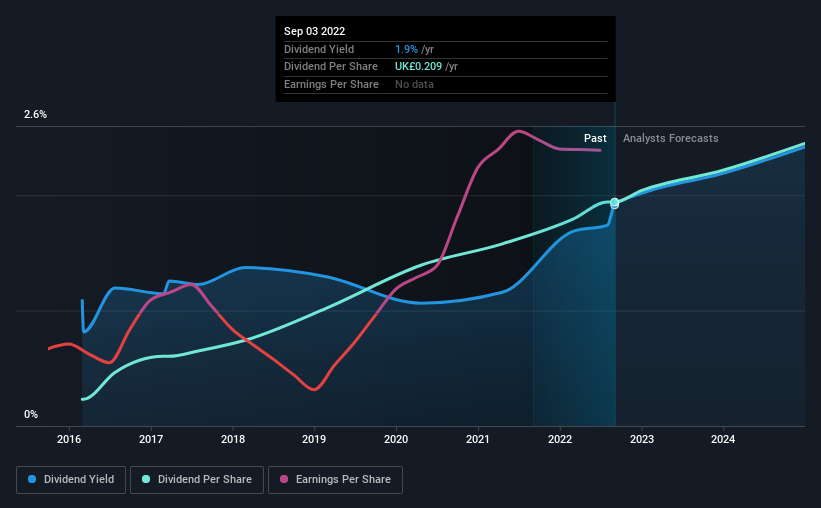This screenshot has height=508, width=821.
Task: Click the Sep 03 2022 tooltip date
Action: [x=315, y=31]
